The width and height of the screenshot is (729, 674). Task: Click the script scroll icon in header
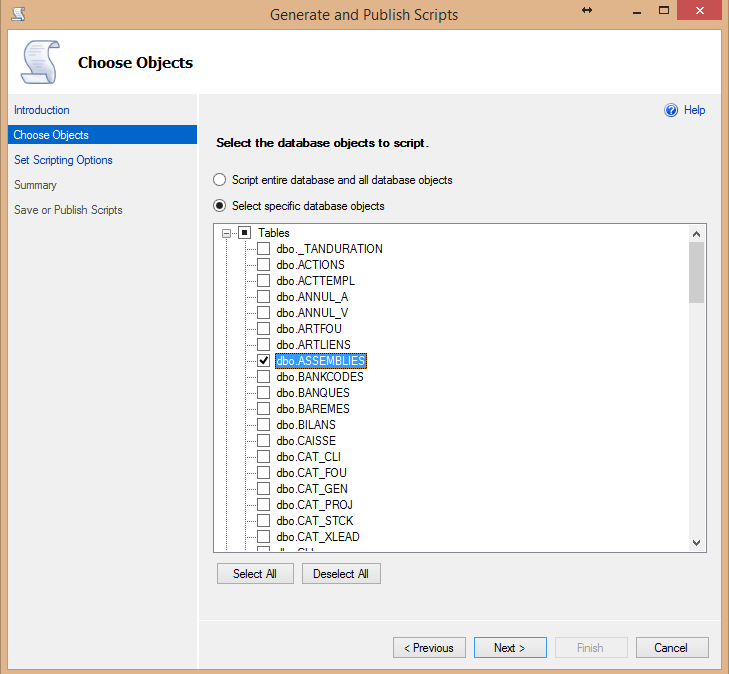pos(39,62)
